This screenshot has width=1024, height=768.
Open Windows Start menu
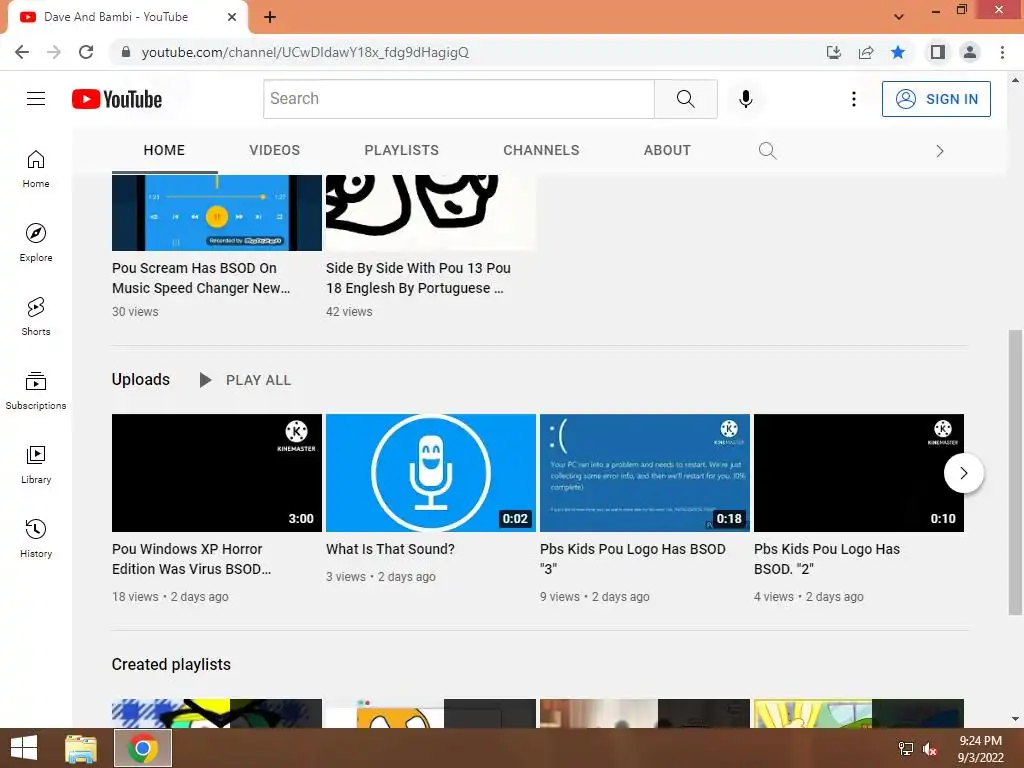point(24,748)
